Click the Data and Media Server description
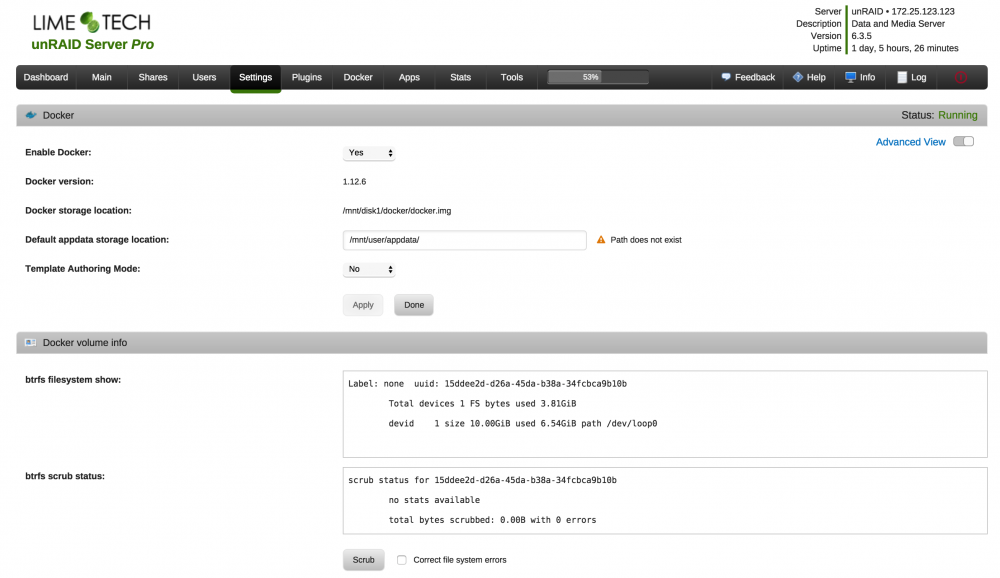This screenshot has height=578, width=1000. (898, 24)
